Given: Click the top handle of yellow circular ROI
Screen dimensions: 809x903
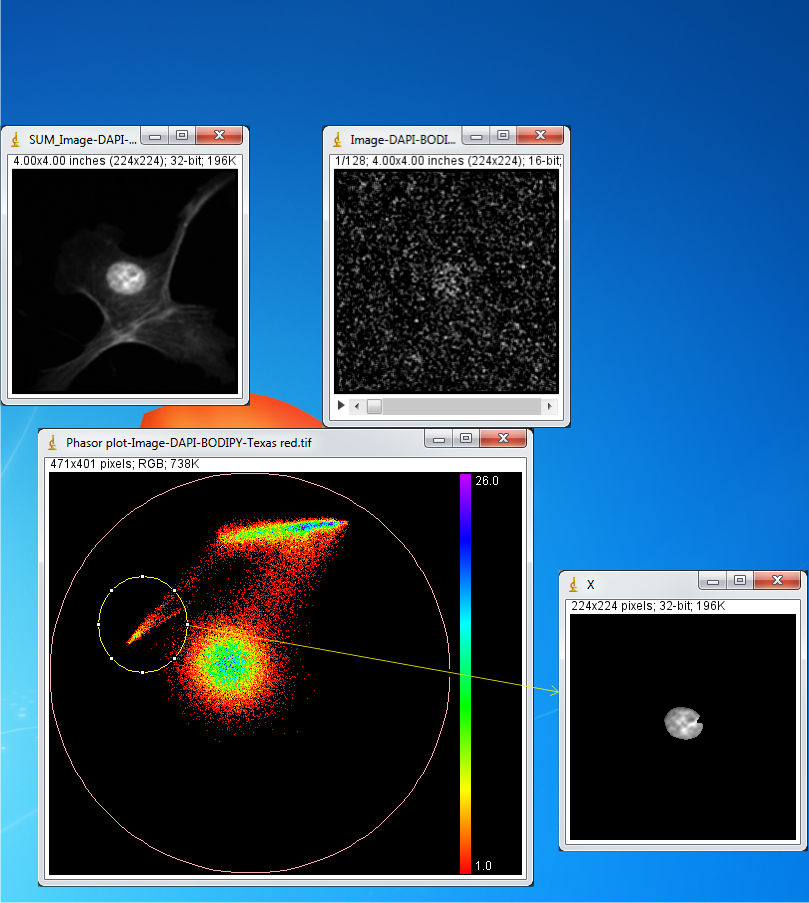Looking at the screenshot, I should (143, 576).
